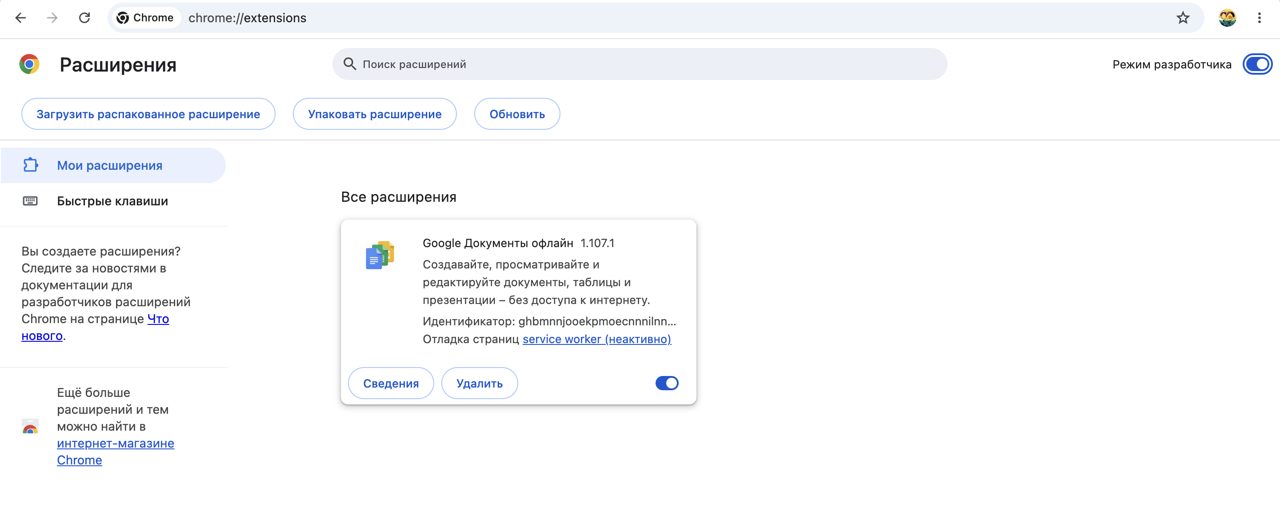Click the Режим разработчика label
The width and height of the screenshot is (1280, 512).
(x=1172, y=64)
